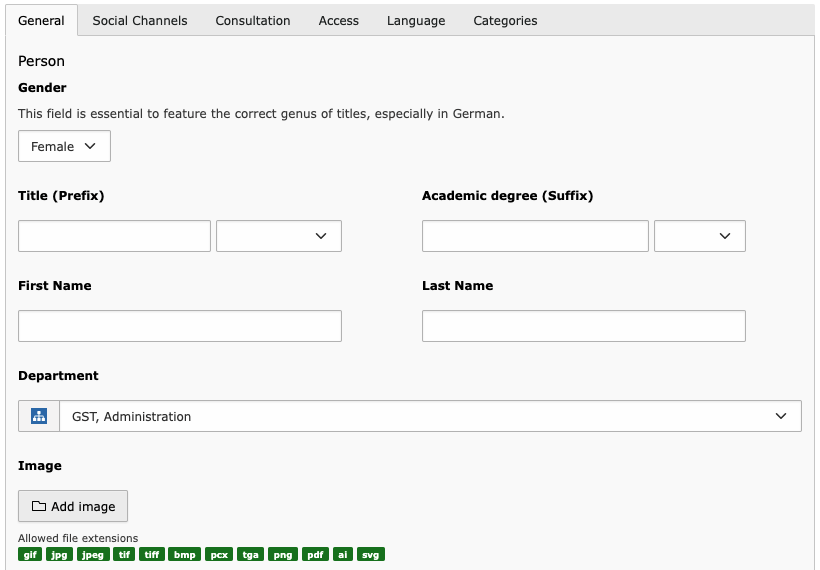Click the jpeg file extension badge
This screenshot has height=570, width=820.
(x=92, y=554)
